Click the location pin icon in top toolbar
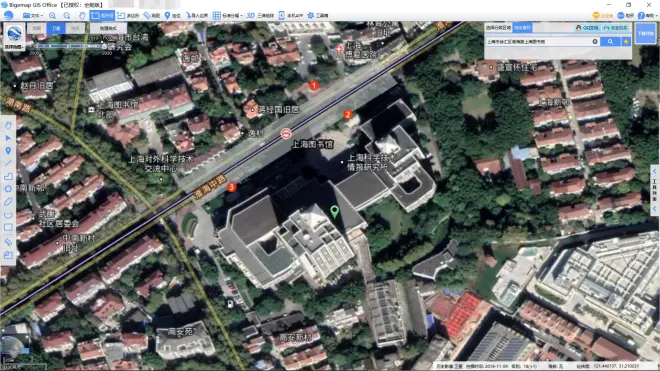Screen dimensions: 660x371 pos(172,16)
